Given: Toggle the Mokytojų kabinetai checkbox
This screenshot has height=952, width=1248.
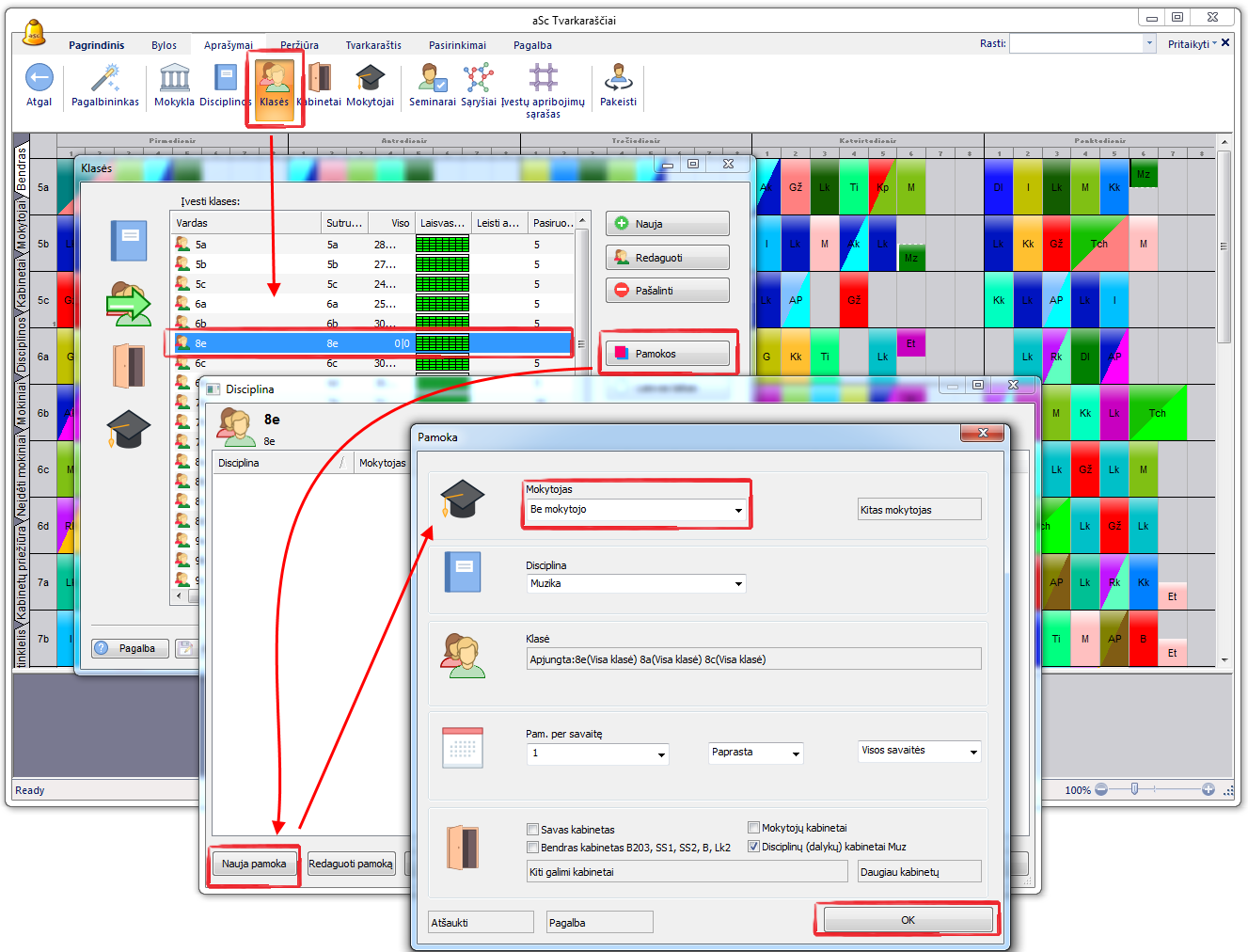Looking at the screenshot, I should (753, 828).
